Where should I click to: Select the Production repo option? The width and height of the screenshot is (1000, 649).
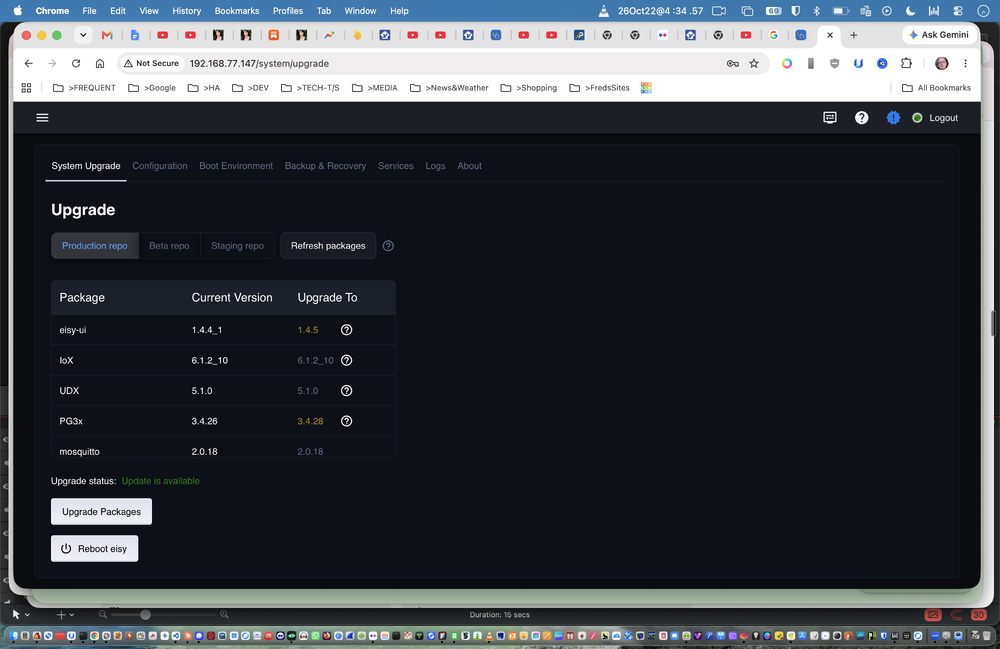click(94, 245)
